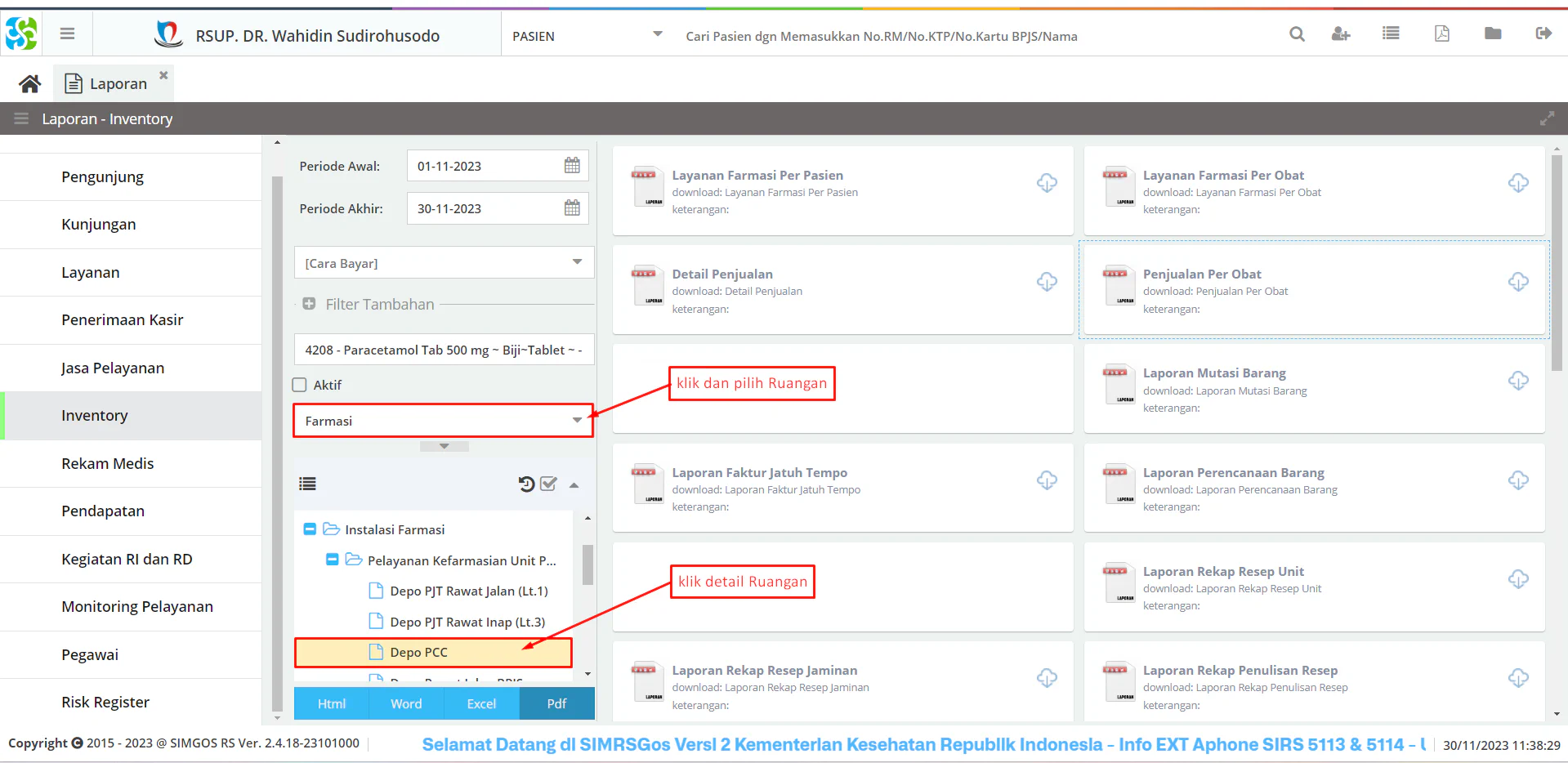Click the SIMGOS logo icon
The image size is (1568, 763).
[21, 33]
